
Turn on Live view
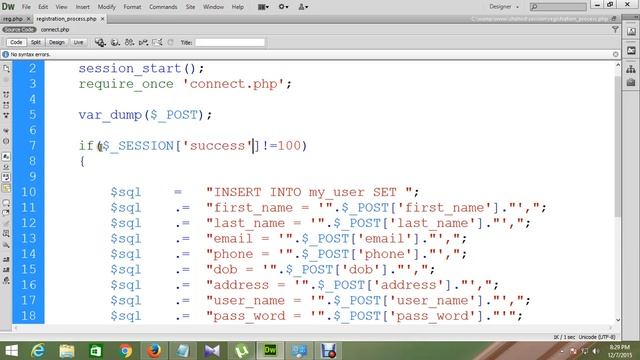pos(78,42)
